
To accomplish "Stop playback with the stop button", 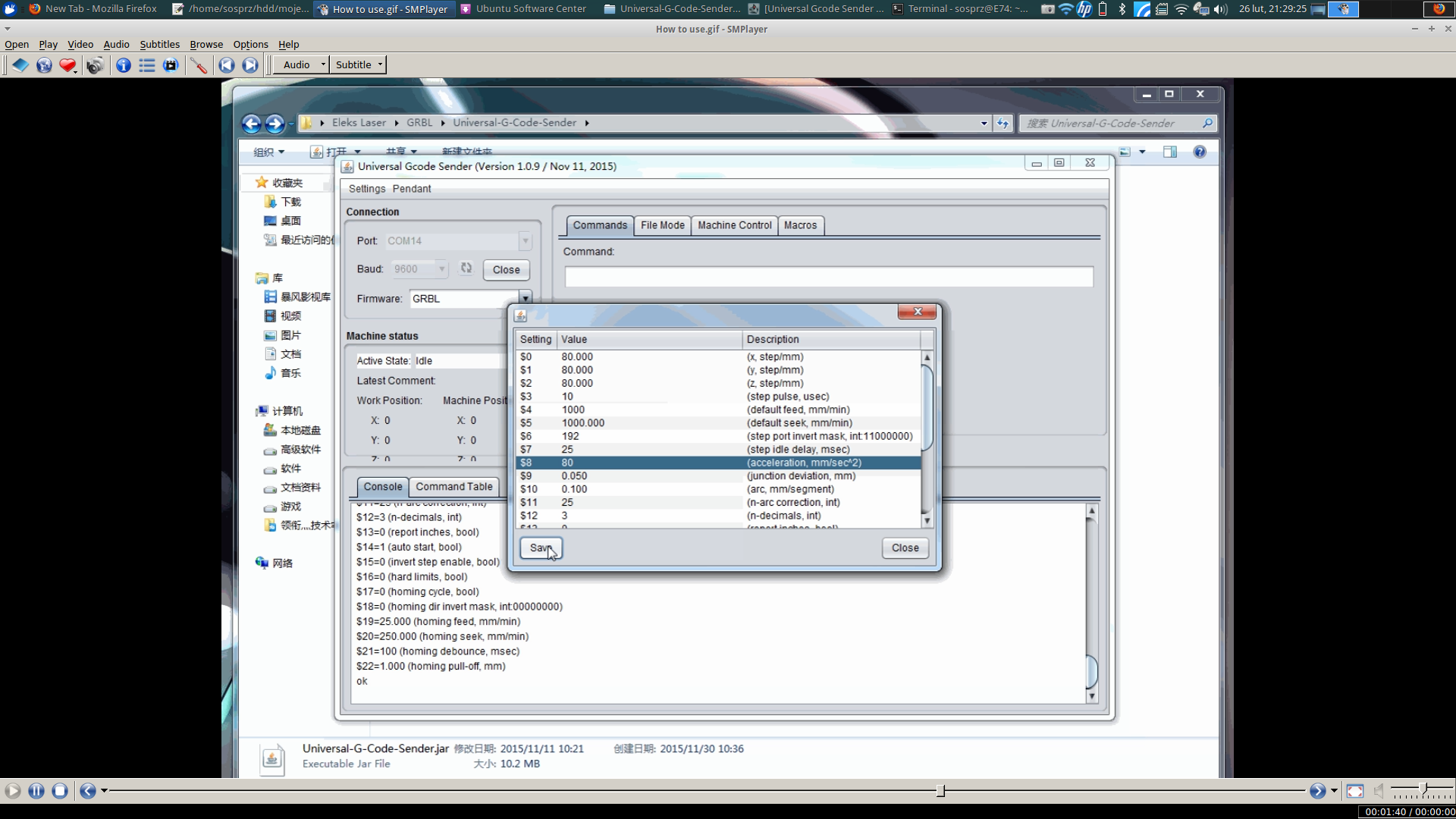I will (60, 791).
